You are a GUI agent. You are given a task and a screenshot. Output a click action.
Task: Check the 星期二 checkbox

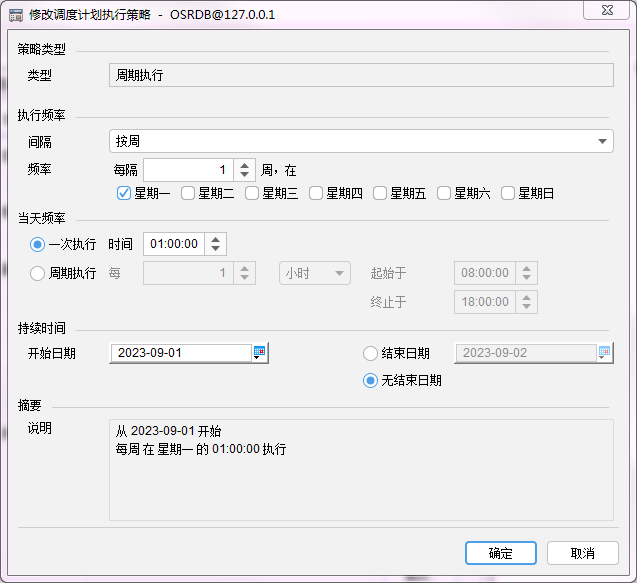coord(188,193)
